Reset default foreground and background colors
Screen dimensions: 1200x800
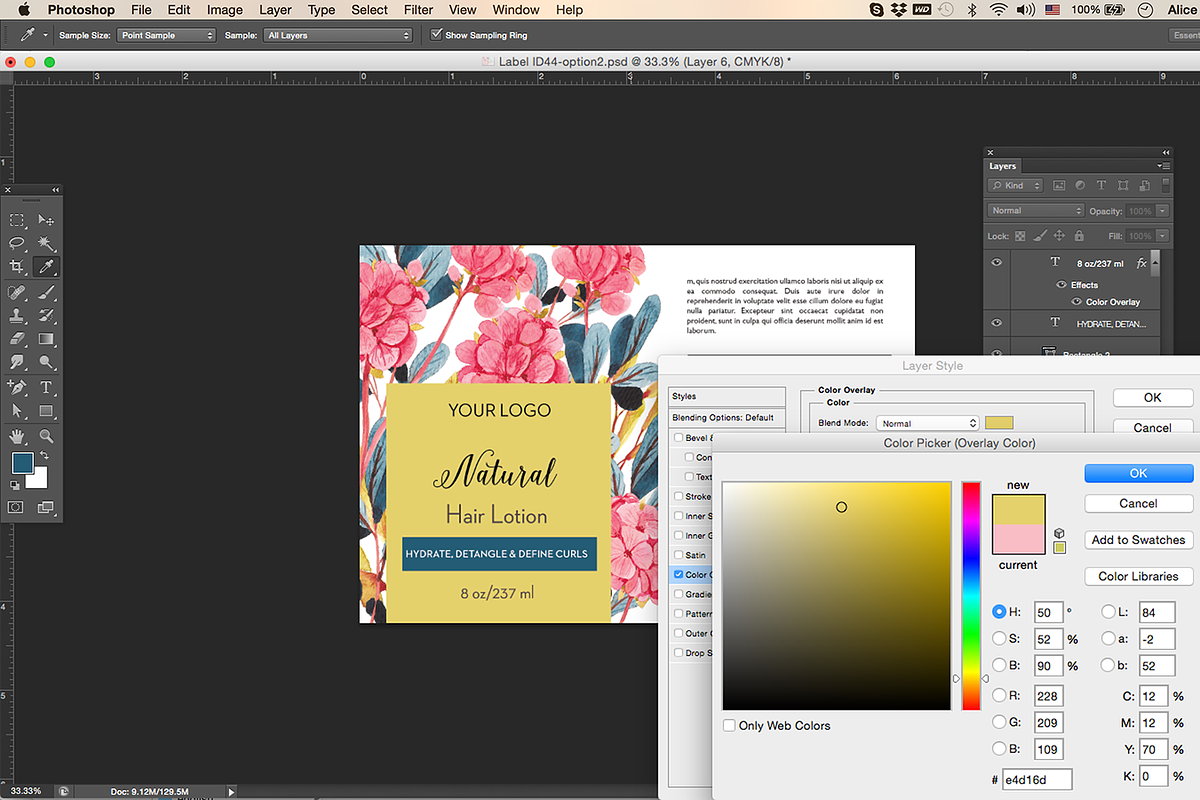[14, 485]
